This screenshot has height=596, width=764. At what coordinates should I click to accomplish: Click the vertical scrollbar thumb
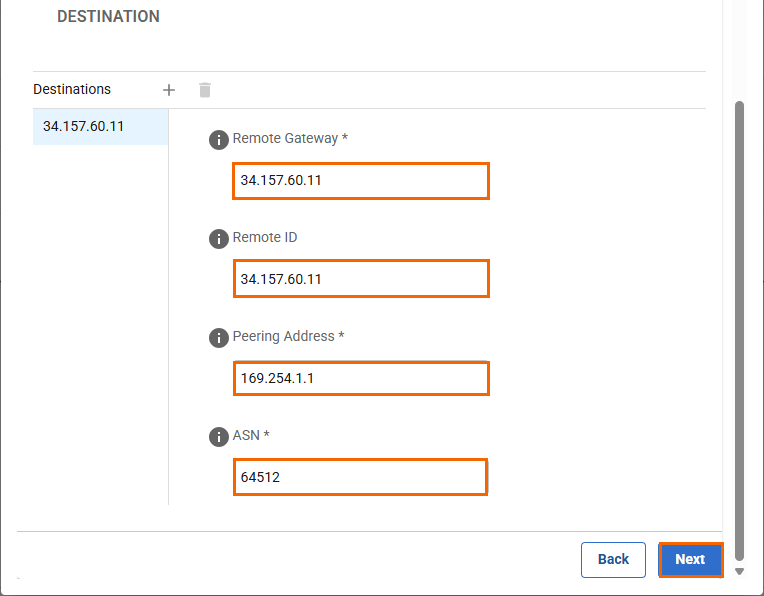(x=740, y=330)
